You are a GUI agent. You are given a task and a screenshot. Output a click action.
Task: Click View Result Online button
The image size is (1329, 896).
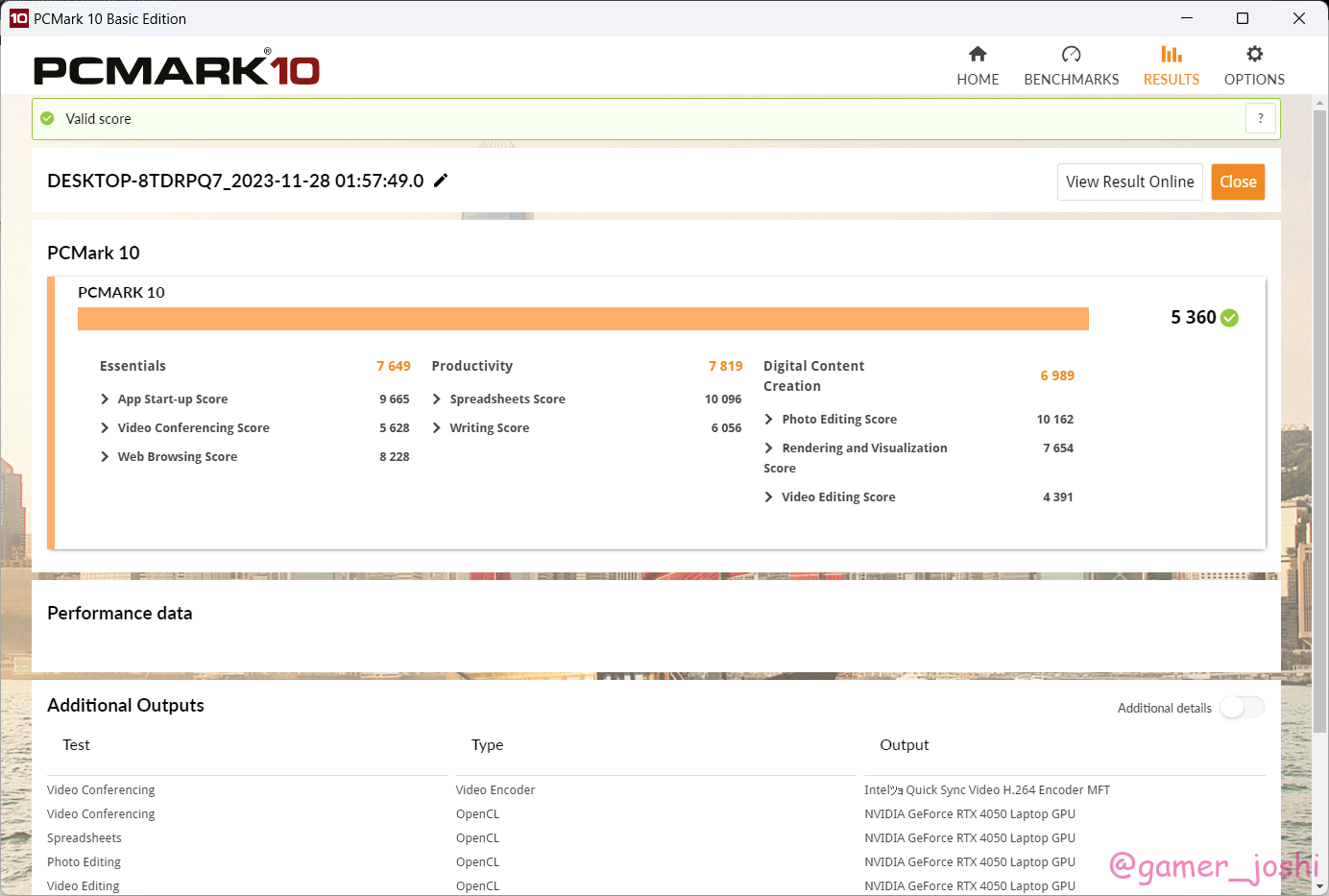[1129, 182]
